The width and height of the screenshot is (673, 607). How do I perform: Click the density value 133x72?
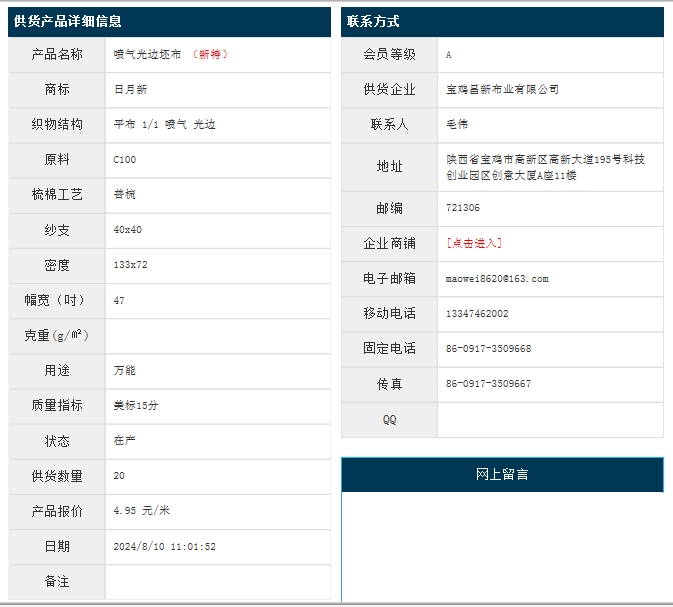tap(131, 265)
